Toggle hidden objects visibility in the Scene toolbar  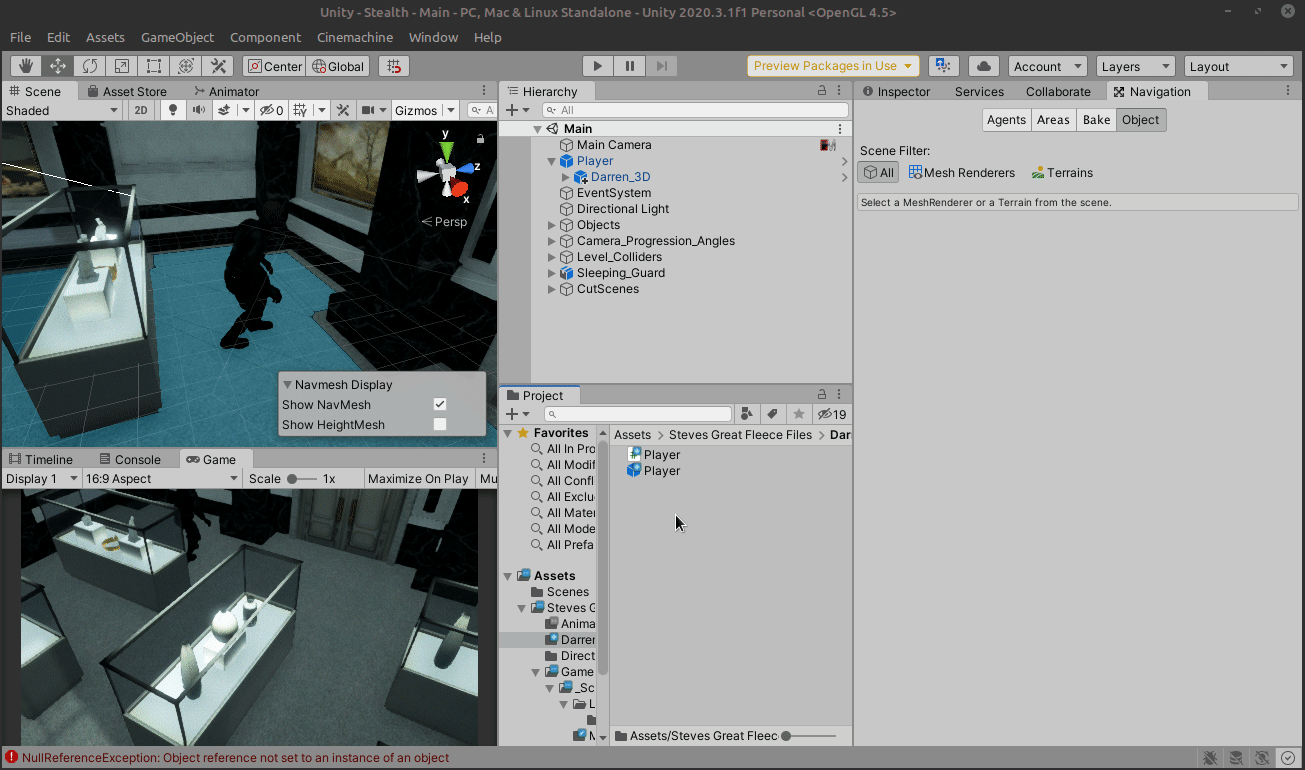[x=271, y=110]
